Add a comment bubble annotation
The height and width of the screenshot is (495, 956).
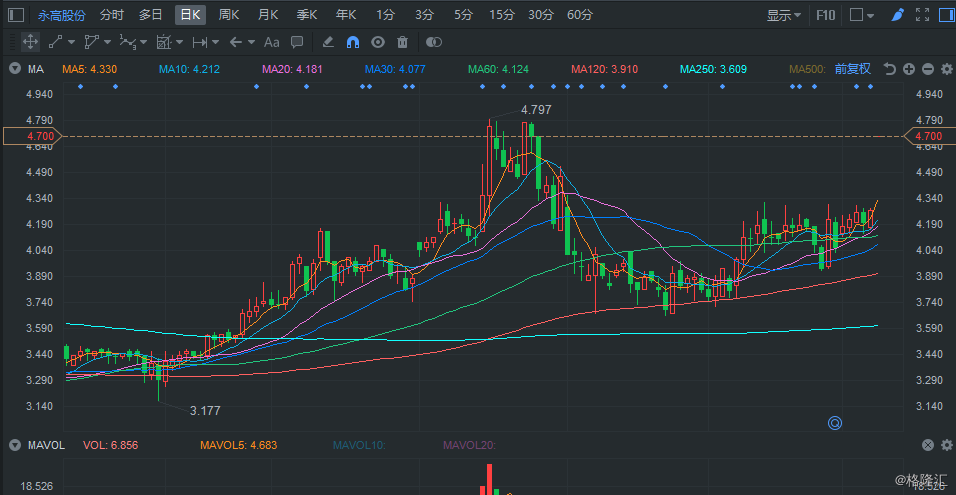297,42
